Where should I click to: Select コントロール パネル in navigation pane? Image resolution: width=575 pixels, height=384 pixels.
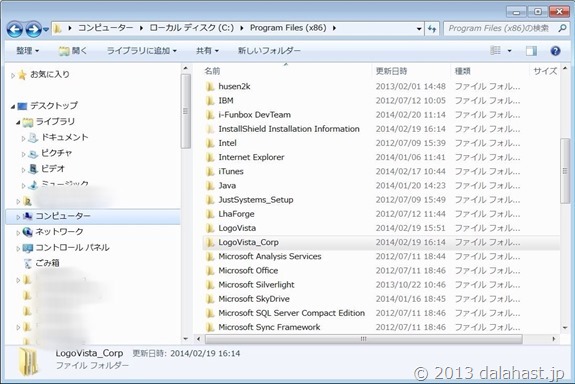click(72, 248)
